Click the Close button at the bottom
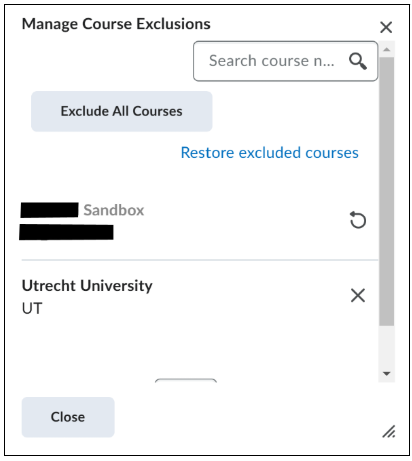Viewport: 412px width, 461px height. tap(68, 417)
